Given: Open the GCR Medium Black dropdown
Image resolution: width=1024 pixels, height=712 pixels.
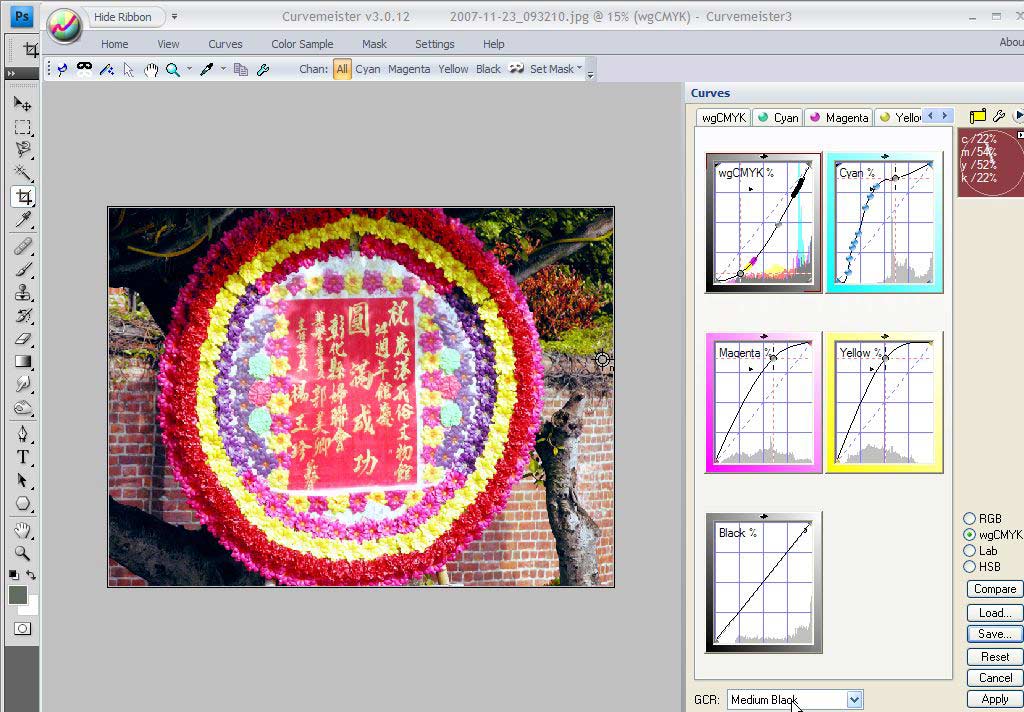Looking at the screenshot, I should coord(854,700).
